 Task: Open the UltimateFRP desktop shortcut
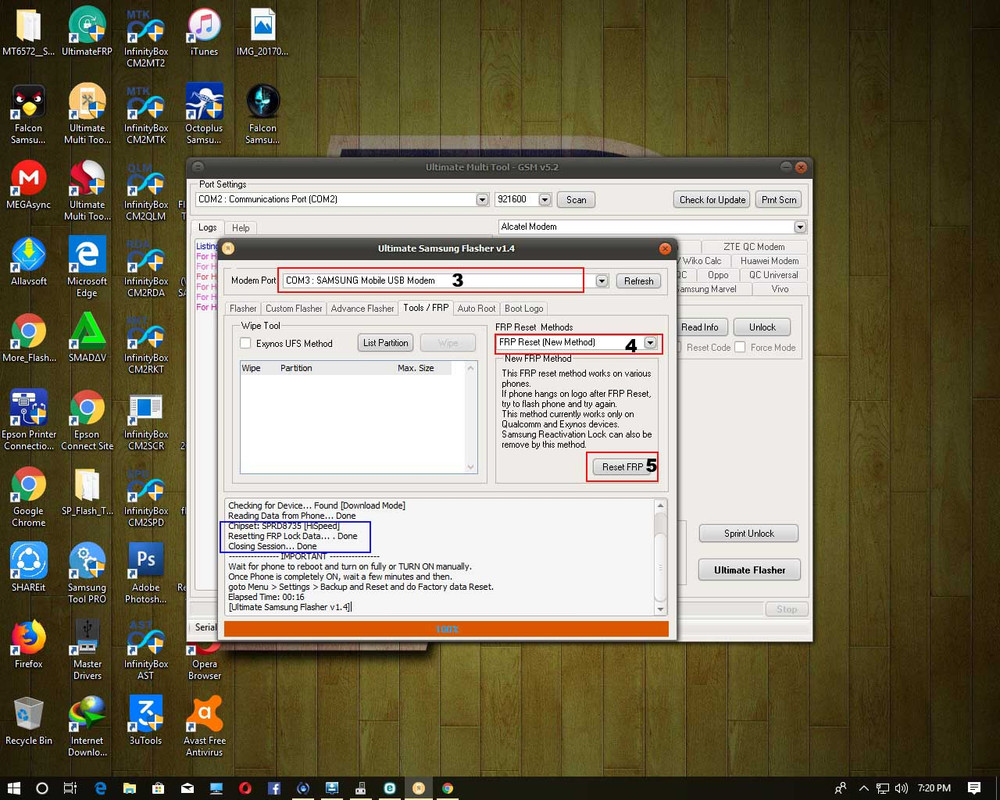[87, 30]
